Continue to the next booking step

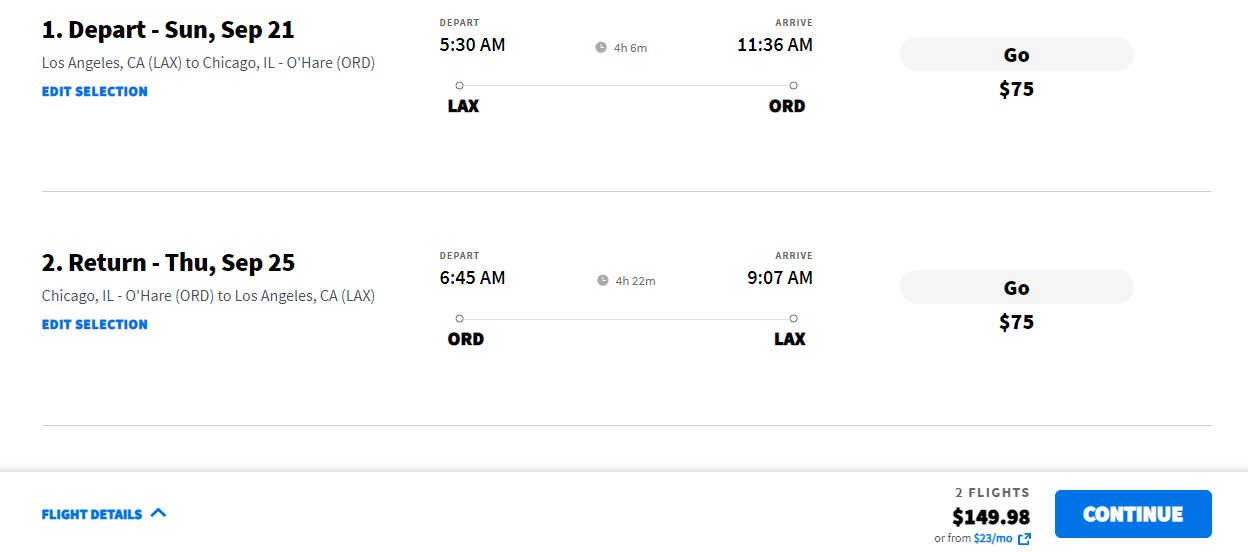[1133, 514]
